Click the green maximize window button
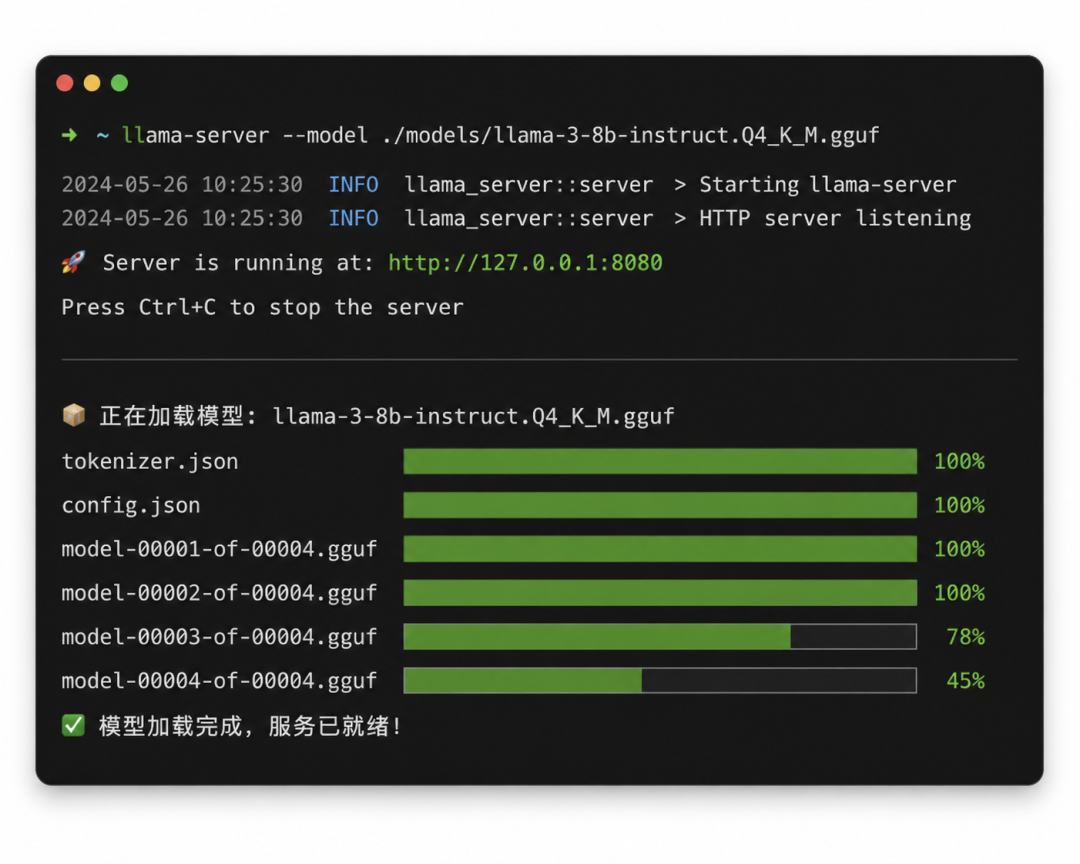The width and height of the screenshot is (1080, 864). [x=119, y=83]
